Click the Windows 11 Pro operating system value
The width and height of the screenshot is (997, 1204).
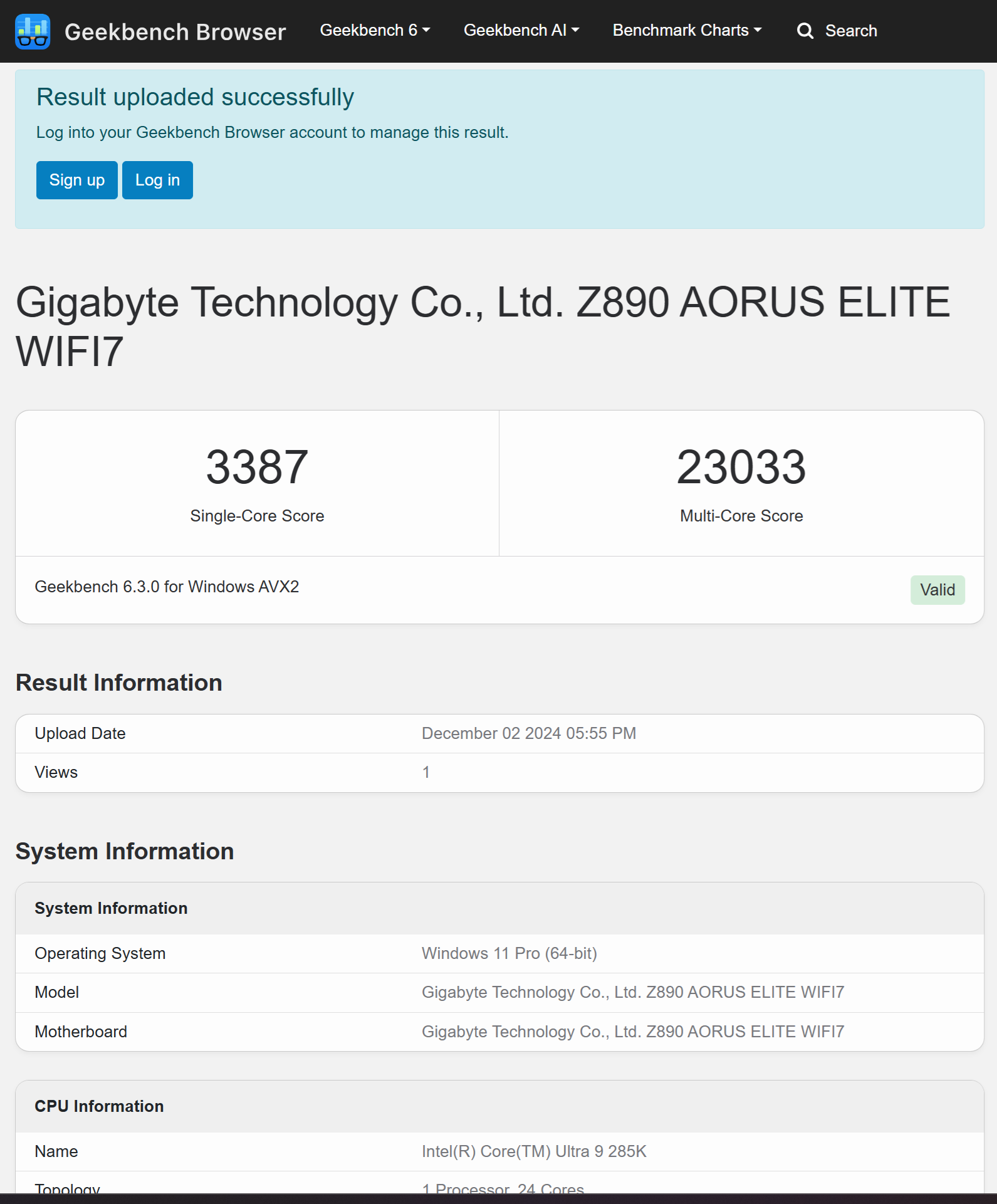(x=509, y=953)
